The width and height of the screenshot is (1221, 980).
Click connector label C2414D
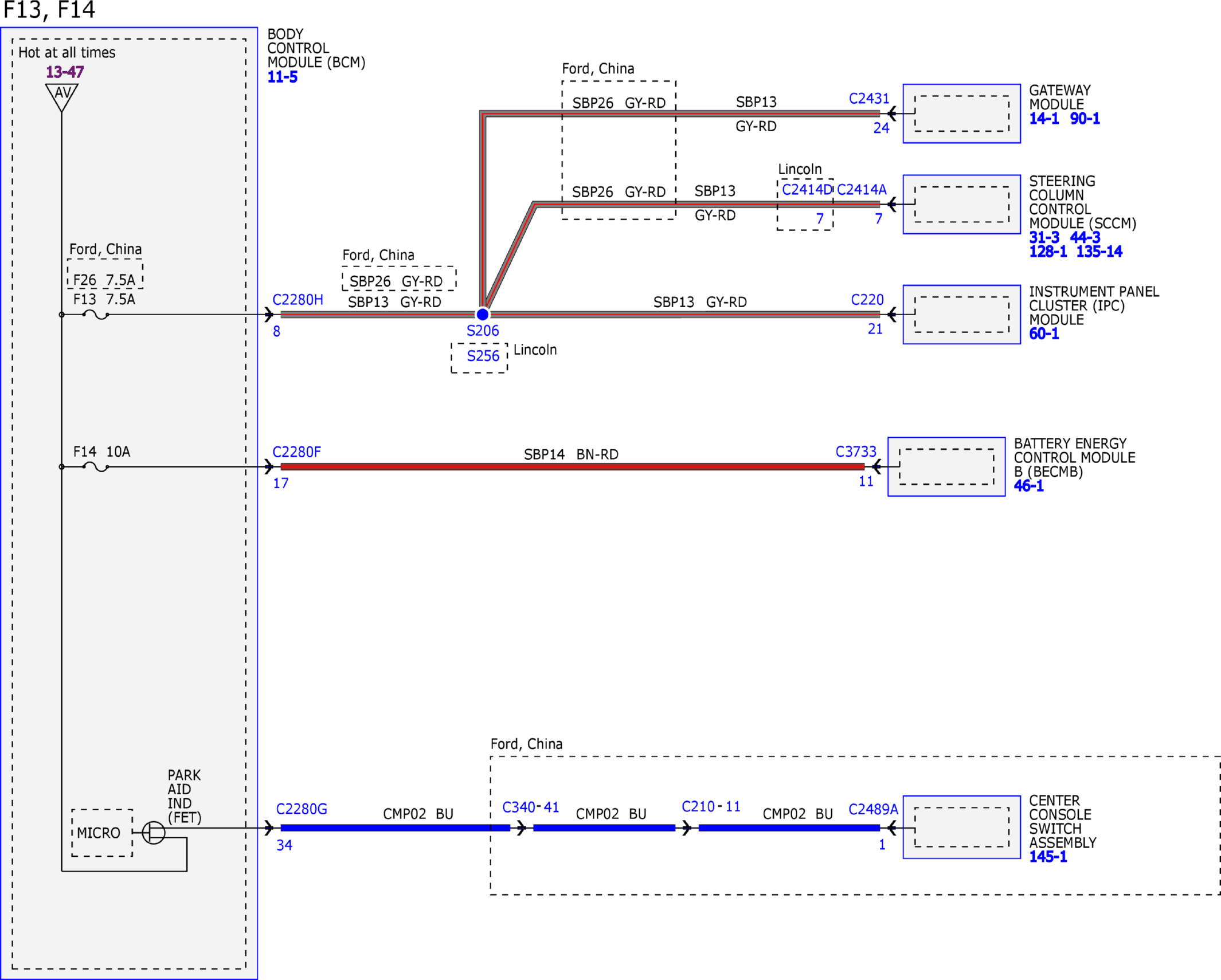tap(807, 190)
